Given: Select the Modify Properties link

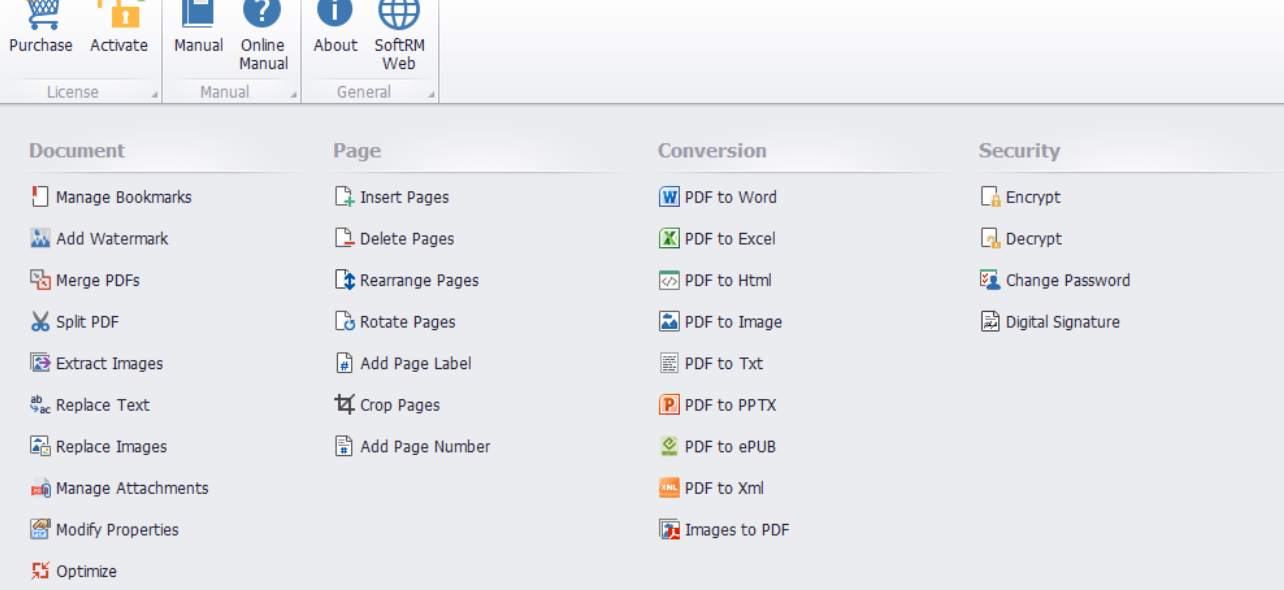Looking at the screenshot, I should 118,530.
